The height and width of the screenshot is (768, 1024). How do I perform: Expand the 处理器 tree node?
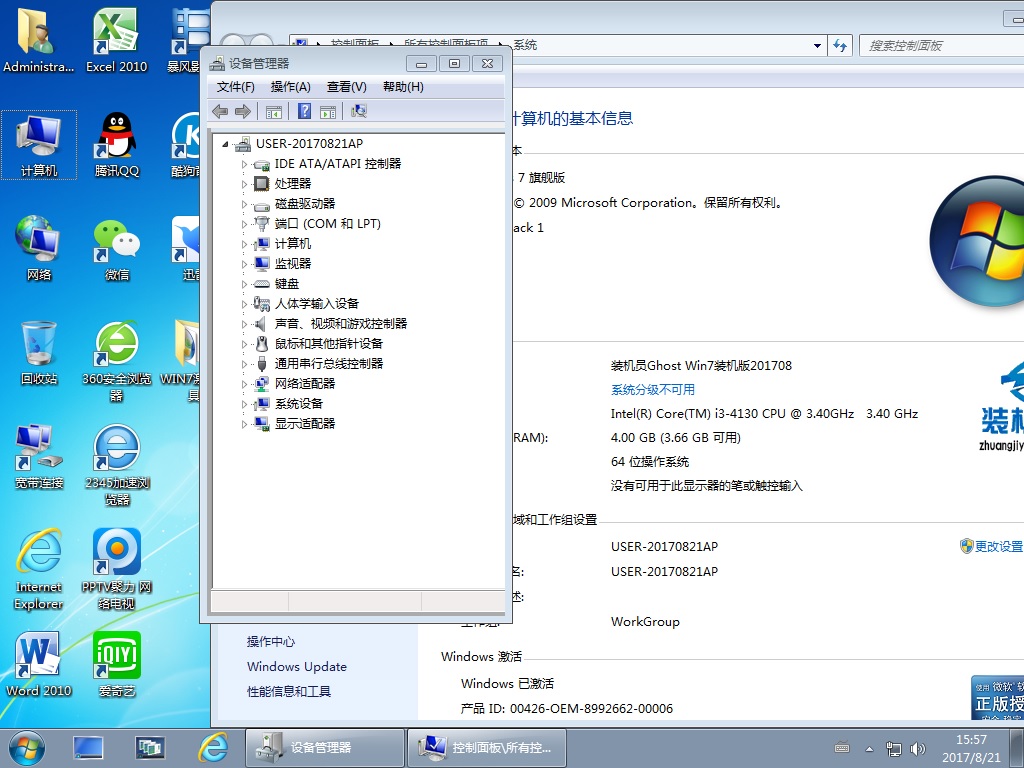tap(244, 184)
